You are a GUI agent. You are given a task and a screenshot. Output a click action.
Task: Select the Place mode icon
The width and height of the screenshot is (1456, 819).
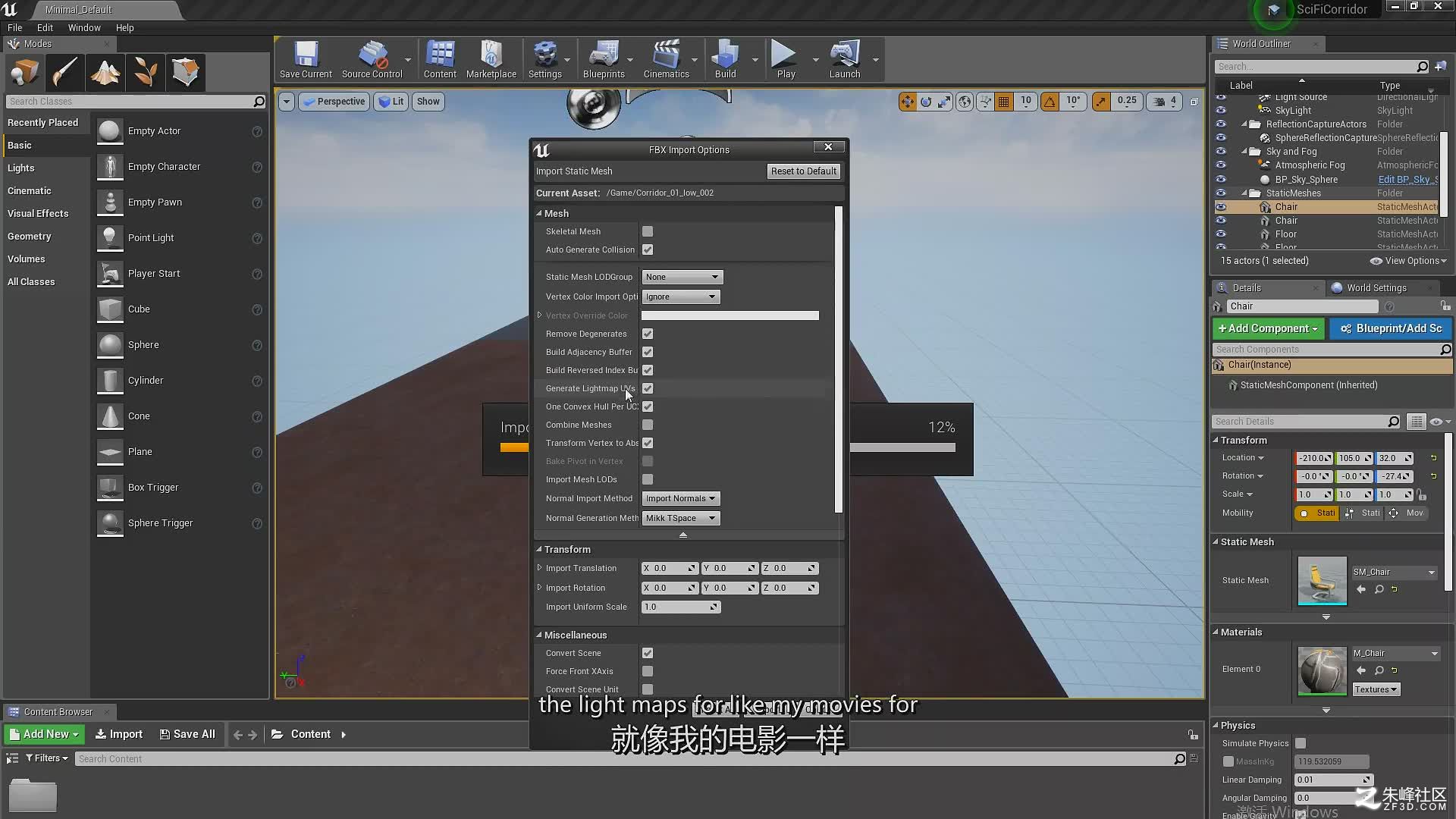(x=25, y=72)
